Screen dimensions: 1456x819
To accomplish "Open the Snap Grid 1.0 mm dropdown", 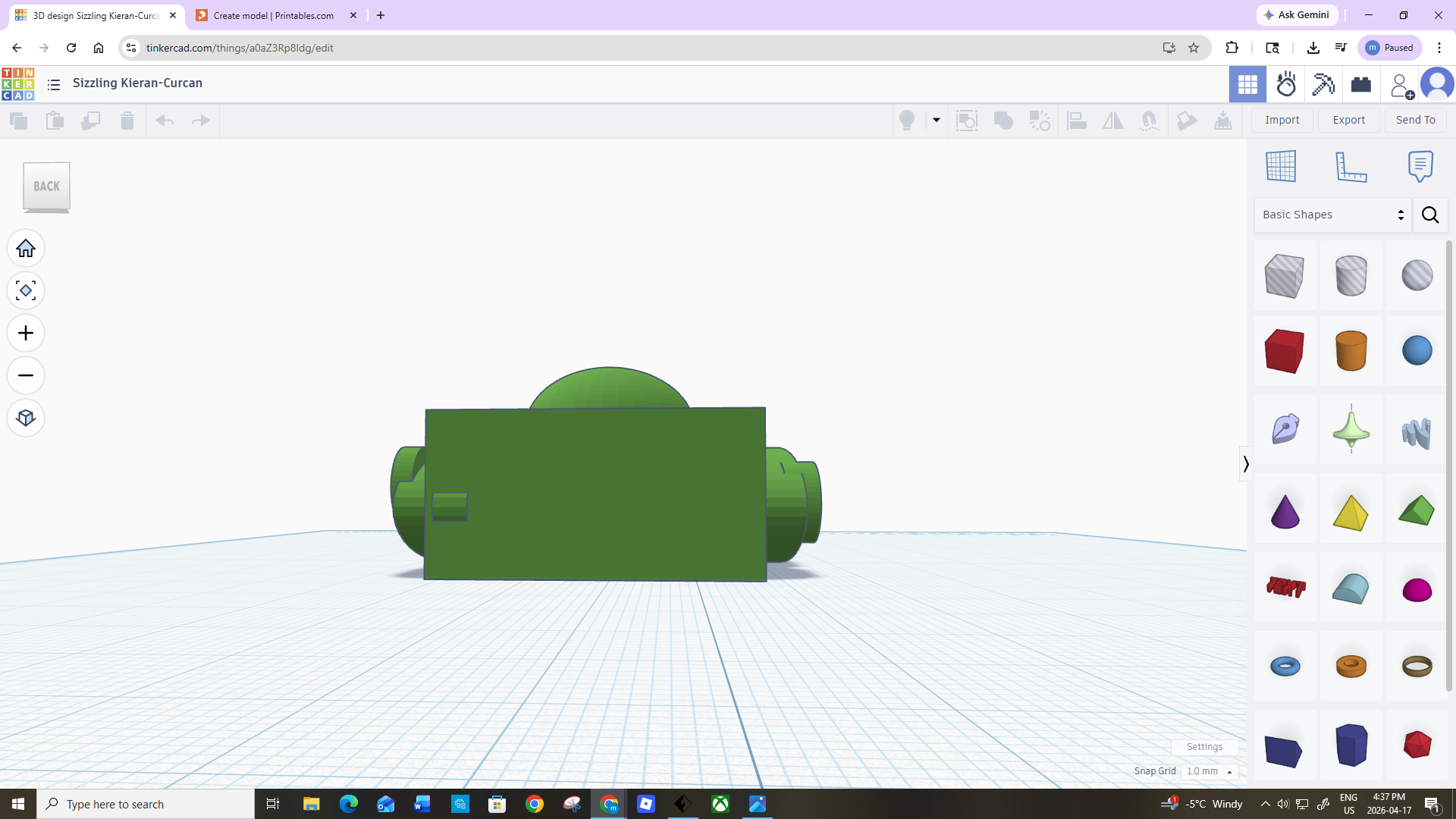I will tap(1210, 771).
